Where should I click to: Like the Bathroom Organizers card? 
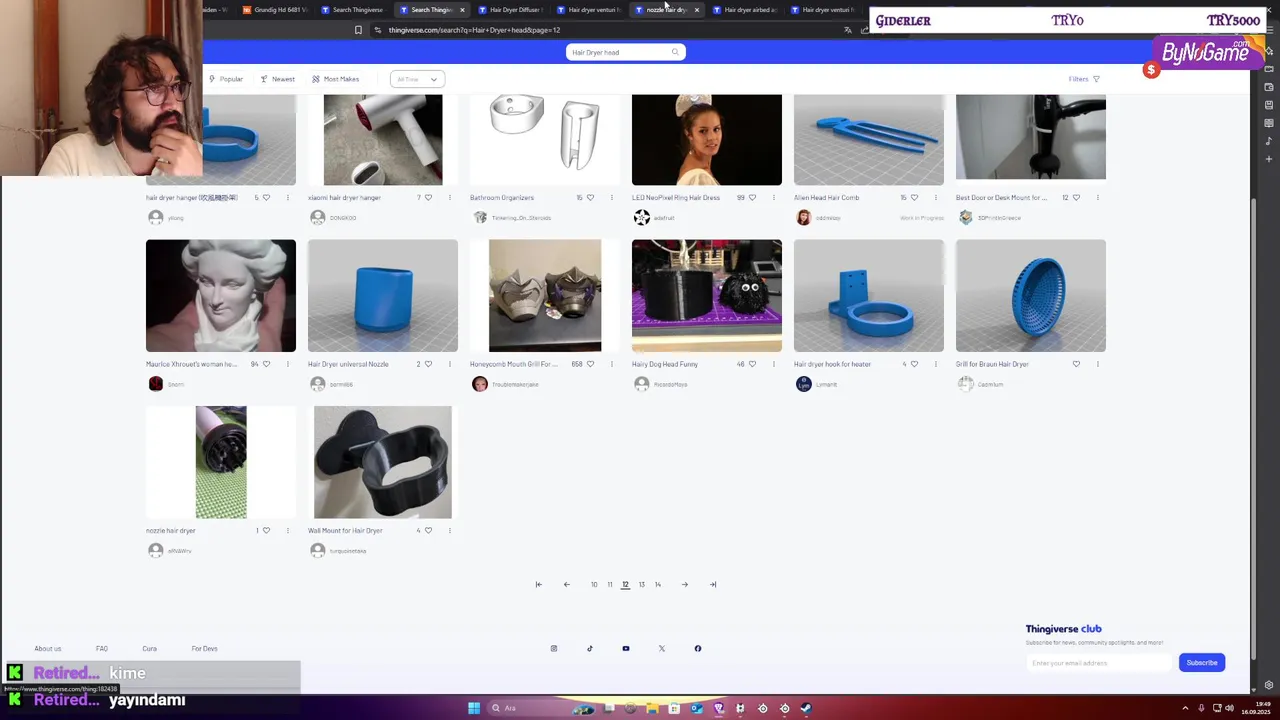click(x=590, y=198)
